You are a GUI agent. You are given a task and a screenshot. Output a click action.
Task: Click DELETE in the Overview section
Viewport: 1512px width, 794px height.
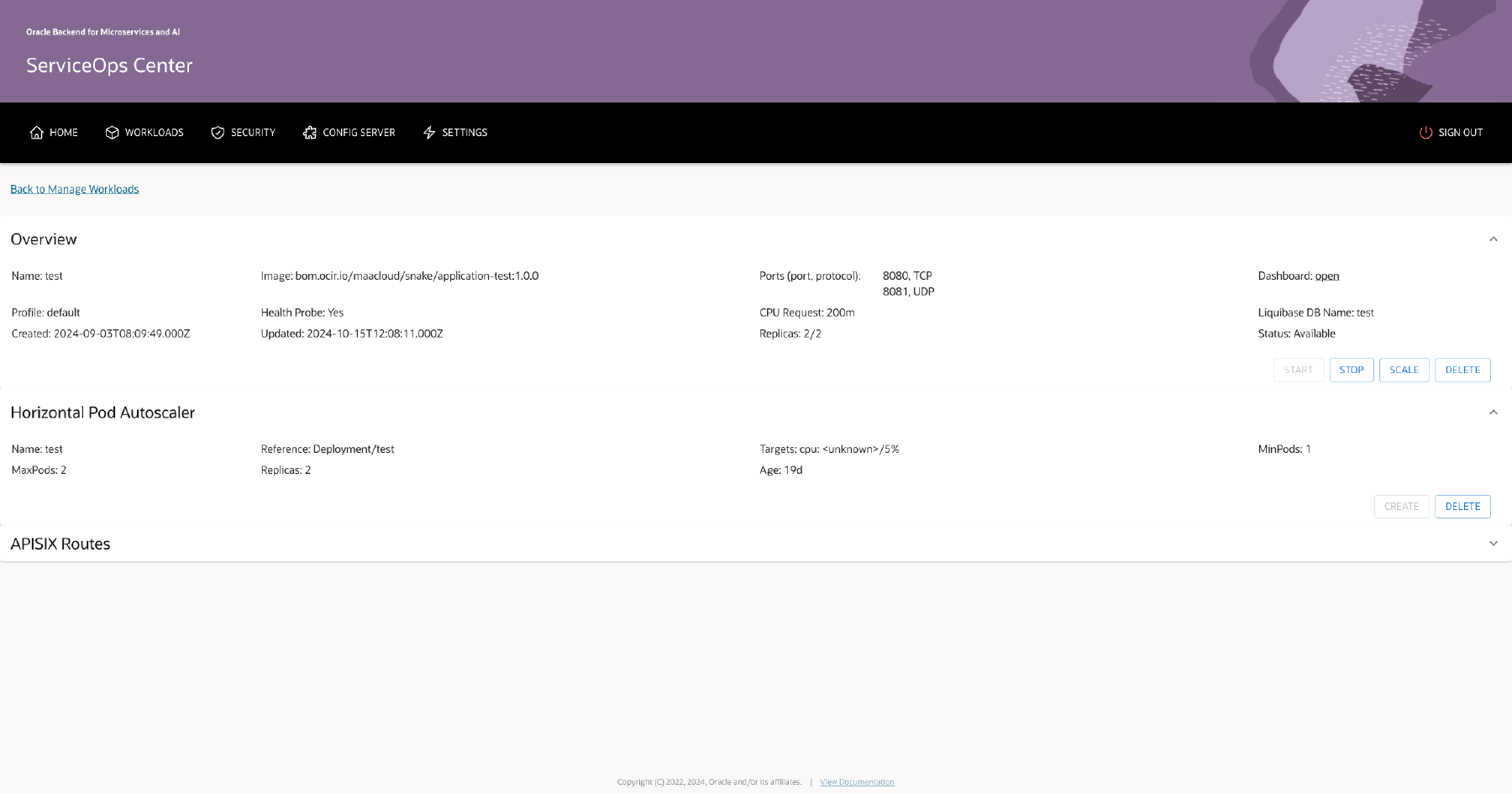1462,370
